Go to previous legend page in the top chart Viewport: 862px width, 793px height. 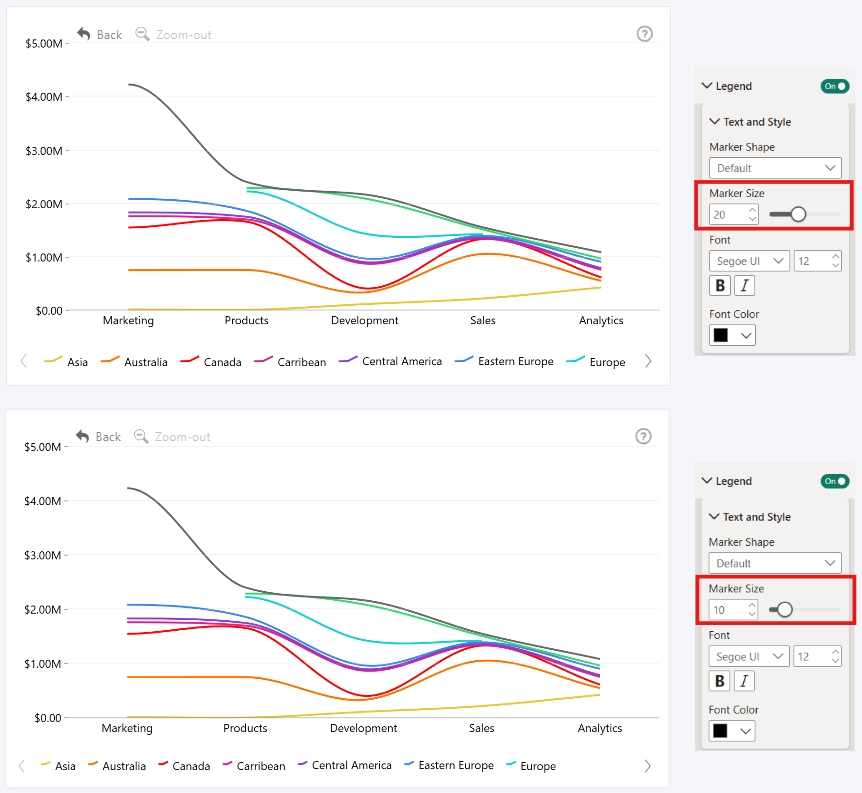(x=24, y=361)
